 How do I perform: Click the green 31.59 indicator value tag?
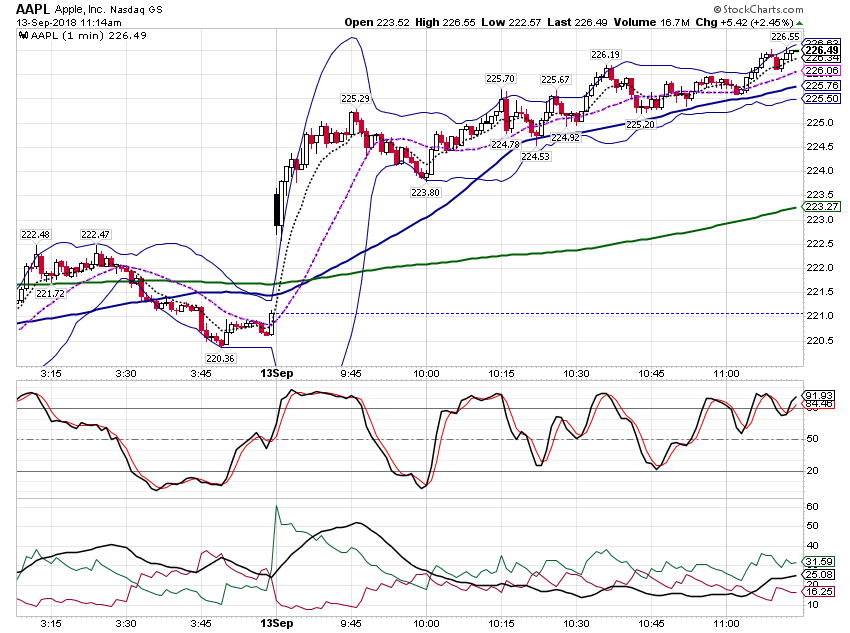(x=819, y=561)
